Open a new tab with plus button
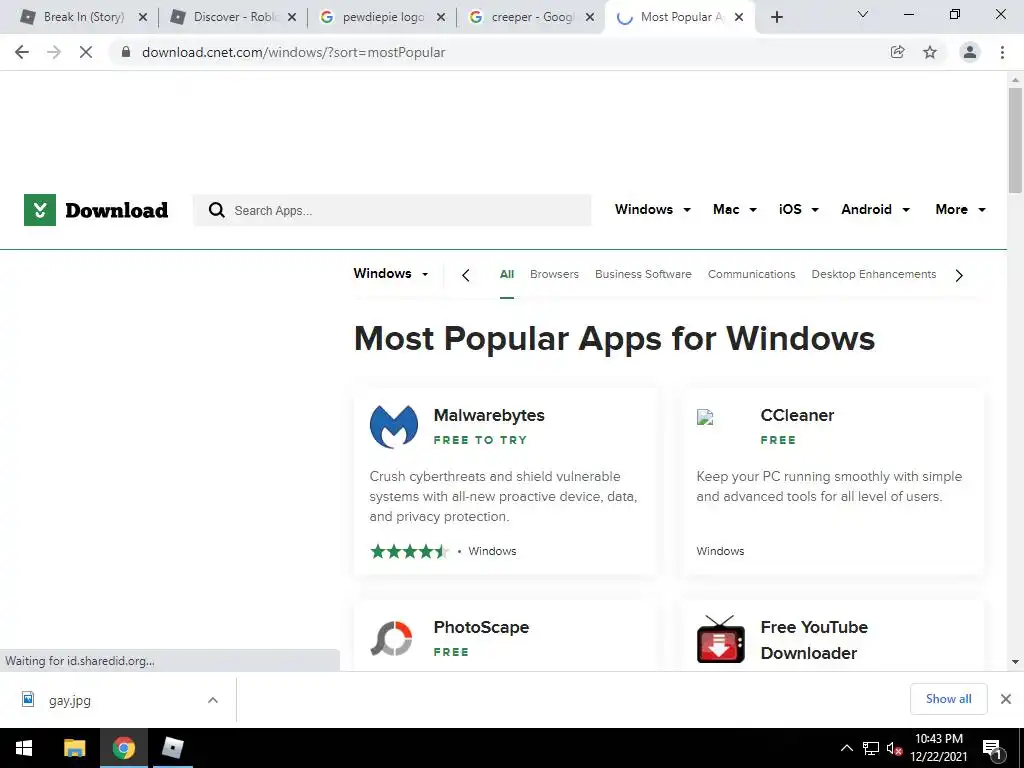This screenshot has width=1024, height=768. pyautogui.click(x=776, y=17)
